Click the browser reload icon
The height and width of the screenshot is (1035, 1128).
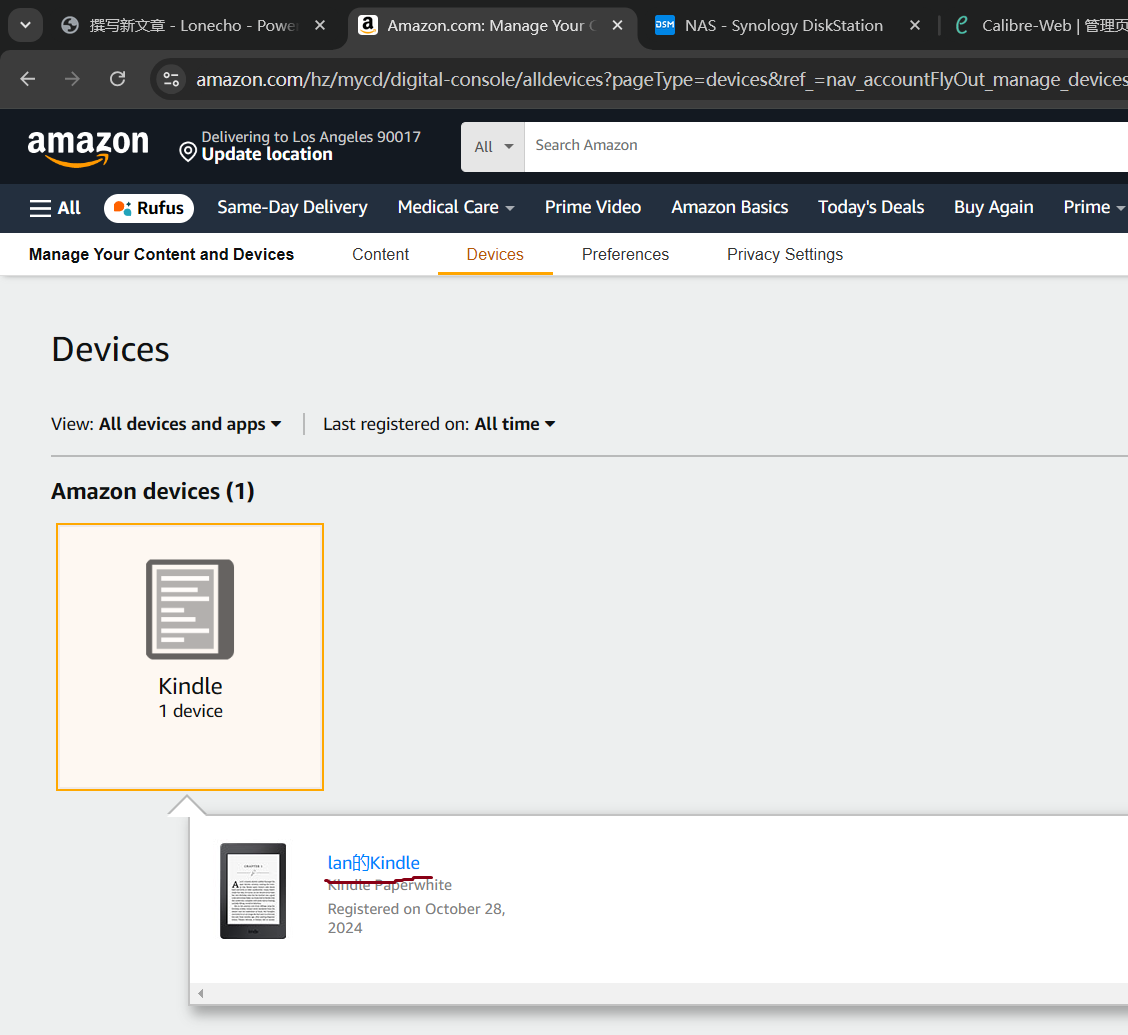pos(117,79)
